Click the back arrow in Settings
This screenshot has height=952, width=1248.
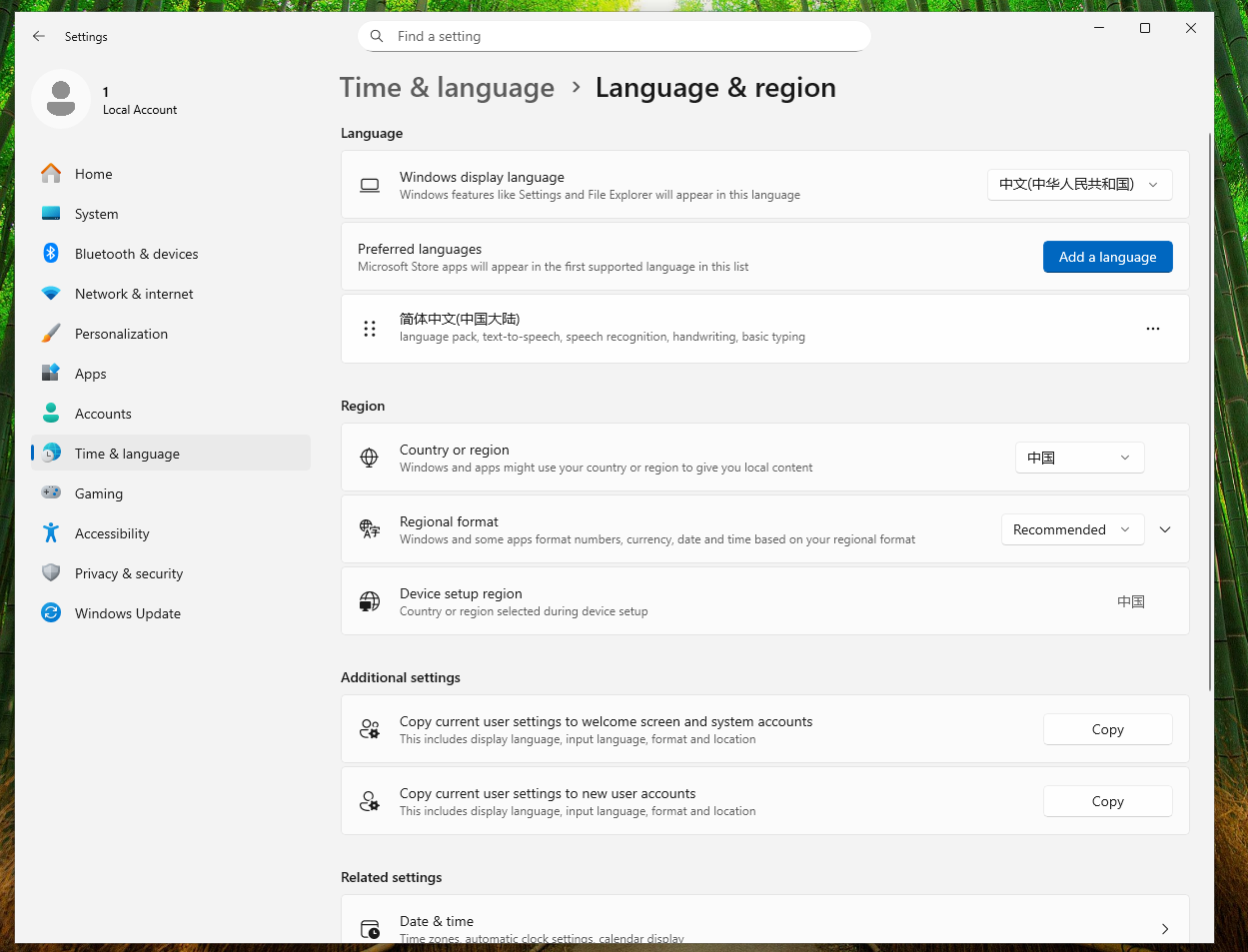click(39, 36)
